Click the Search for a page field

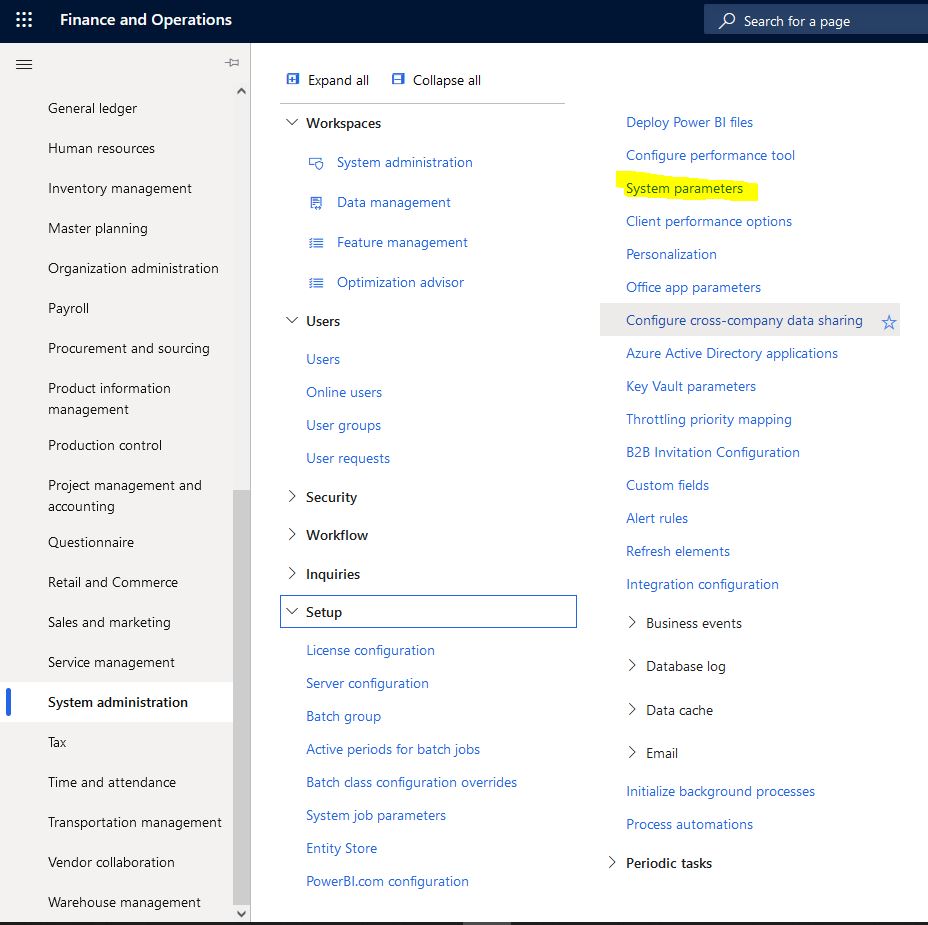pyautogui.click(x=816, y=21)
